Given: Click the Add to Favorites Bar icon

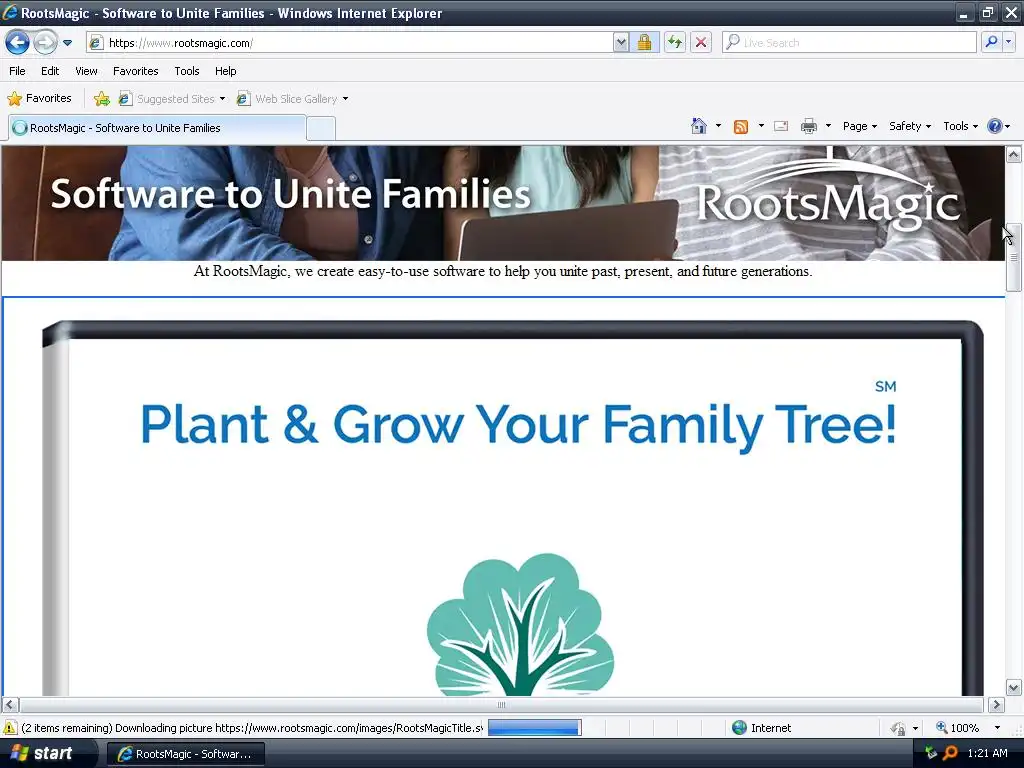Looking at the screenshot, I should click(x=102, y=99).
